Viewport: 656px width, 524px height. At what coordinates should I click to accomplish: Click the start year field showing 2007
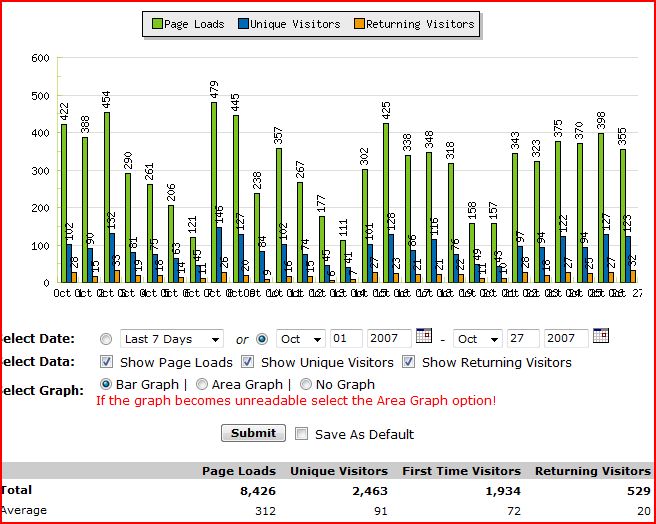click(390, 339)
